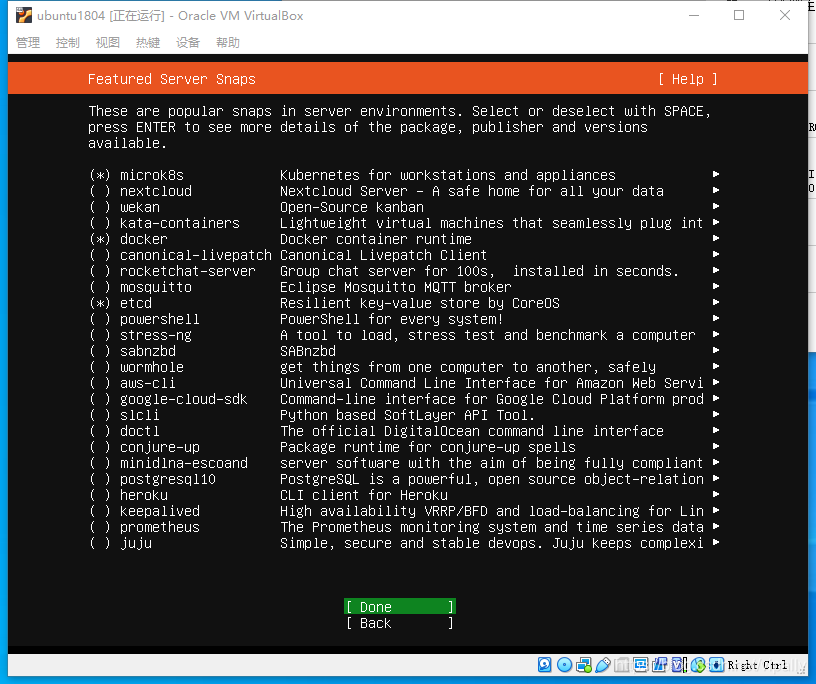Viewport: 816px width, 684px height.
Task: Expand details arrow for microk8s row
Action: coord(716,174)
